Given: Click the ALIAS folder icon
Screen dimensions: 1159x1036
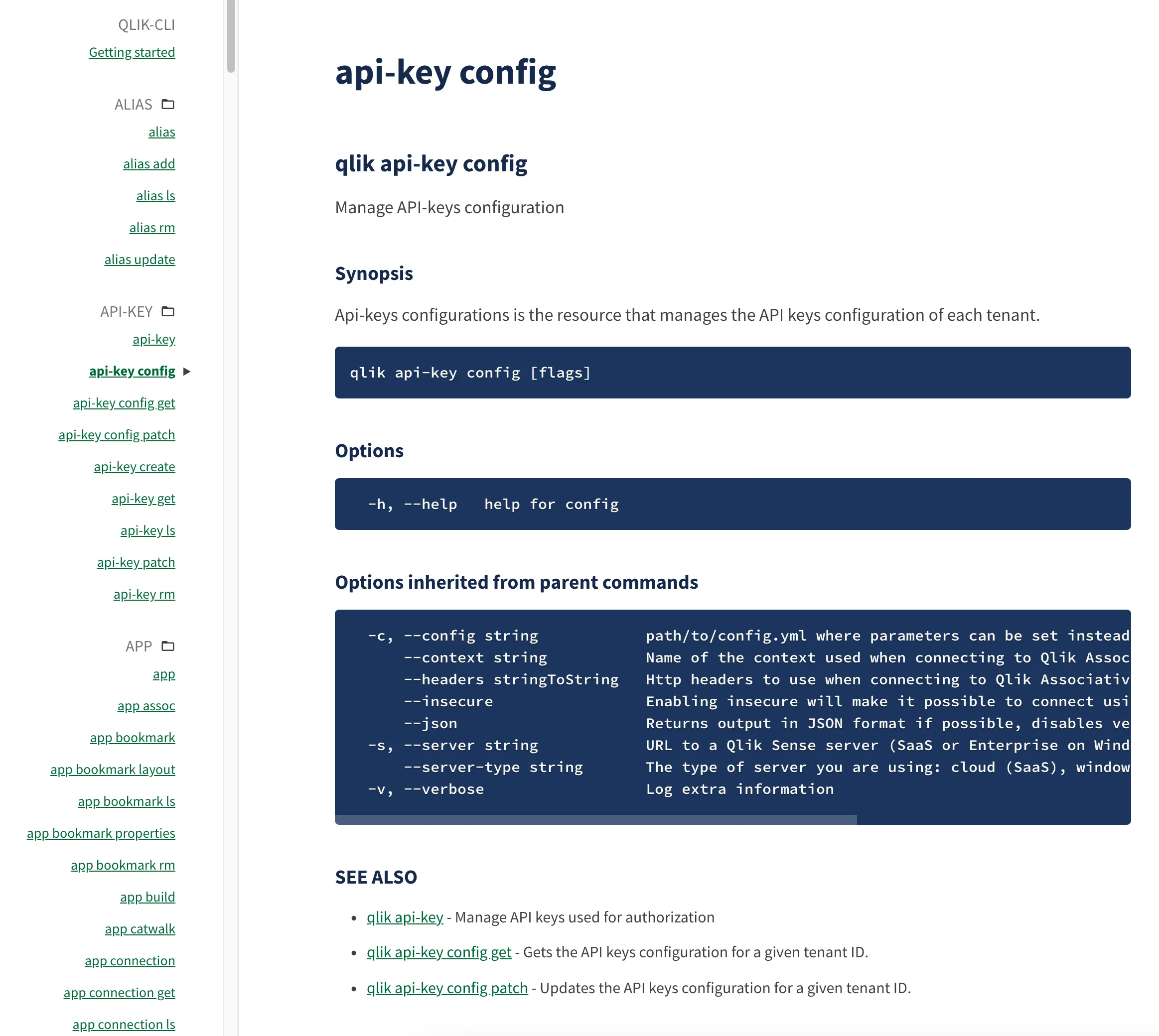Looking at the screenshot, I should click(168, 104).
